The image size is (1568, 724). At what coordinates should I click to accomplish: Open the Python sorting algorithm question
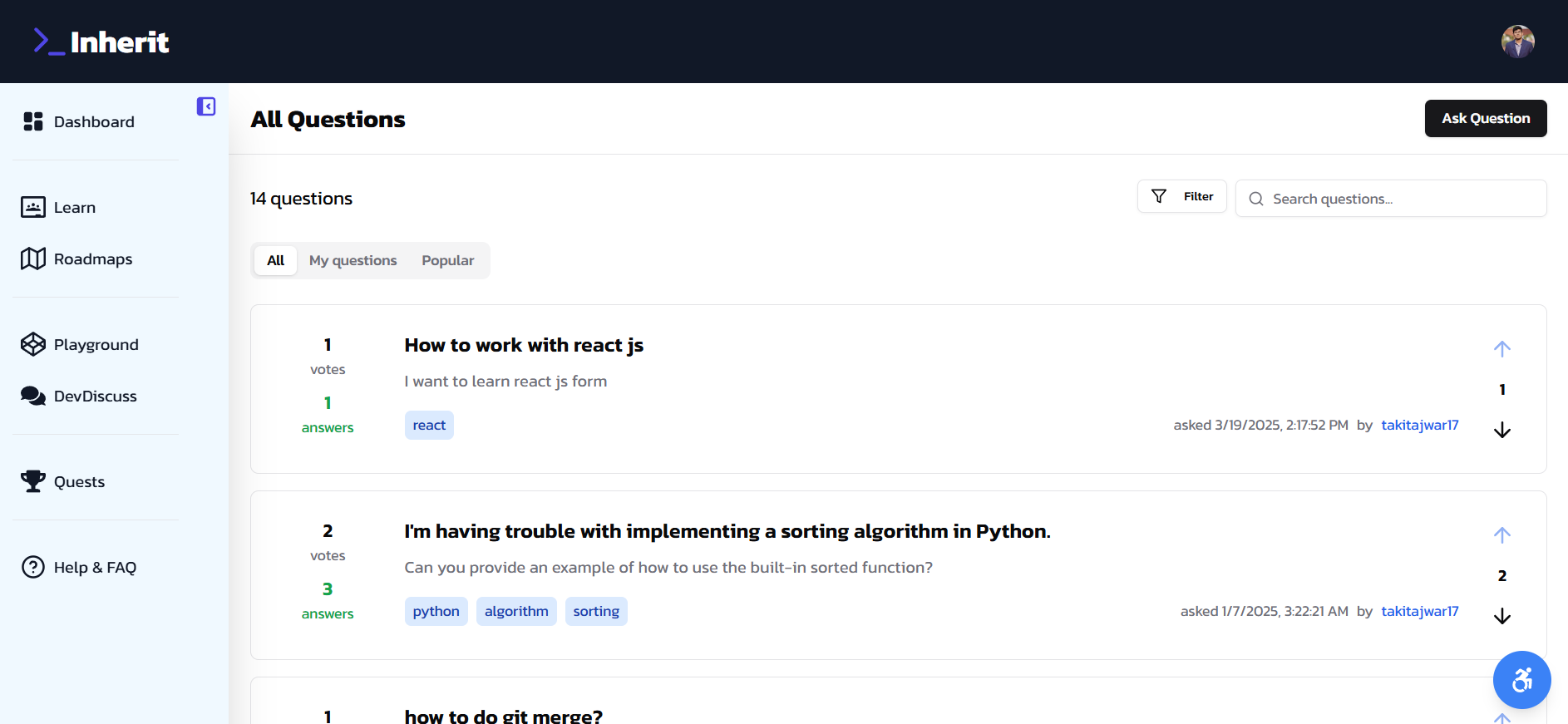tap(727, 531)
